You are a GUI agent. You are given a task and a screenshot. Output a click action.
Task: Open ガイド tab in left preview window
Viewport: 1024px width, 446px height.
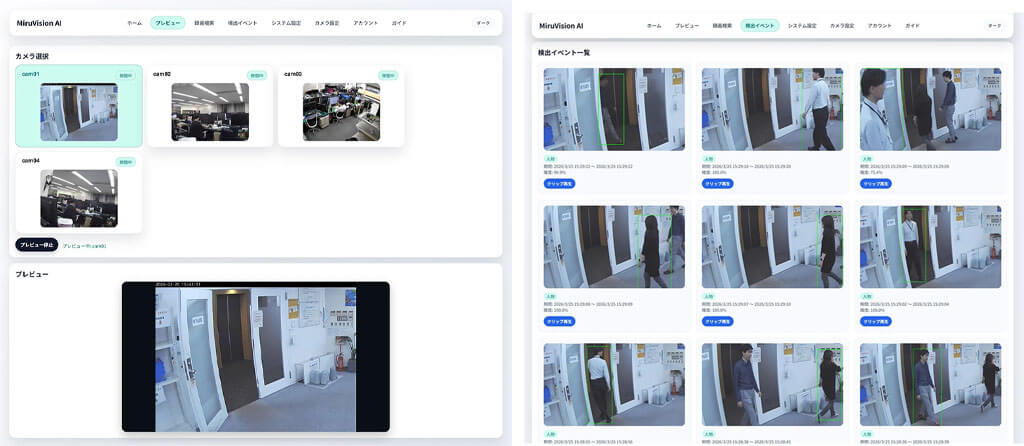[399, 23]
